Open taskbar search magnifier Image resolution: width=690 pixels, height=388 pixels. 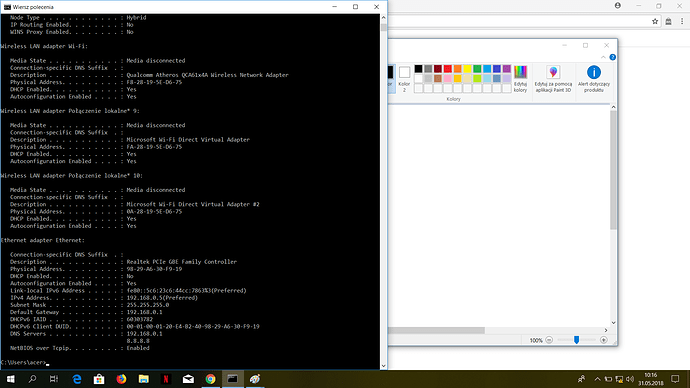point(32,379)
